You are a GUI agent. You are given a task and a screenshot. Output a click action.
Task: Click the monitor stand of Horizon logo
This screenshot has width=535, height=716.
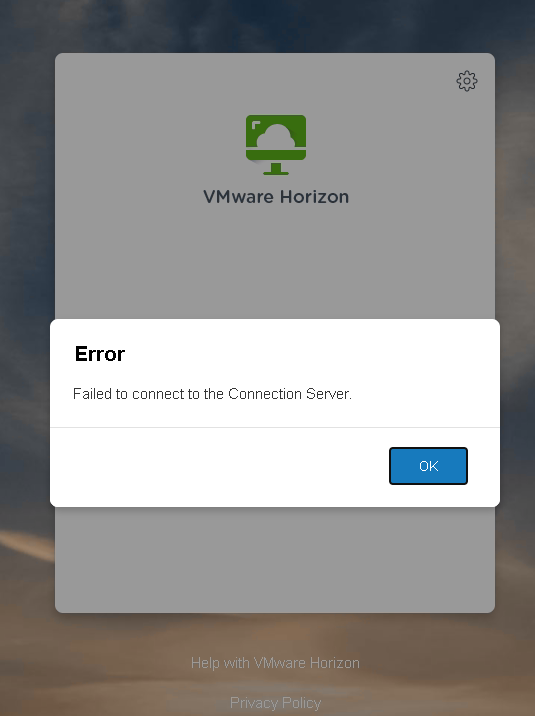(x=276, y=169)
